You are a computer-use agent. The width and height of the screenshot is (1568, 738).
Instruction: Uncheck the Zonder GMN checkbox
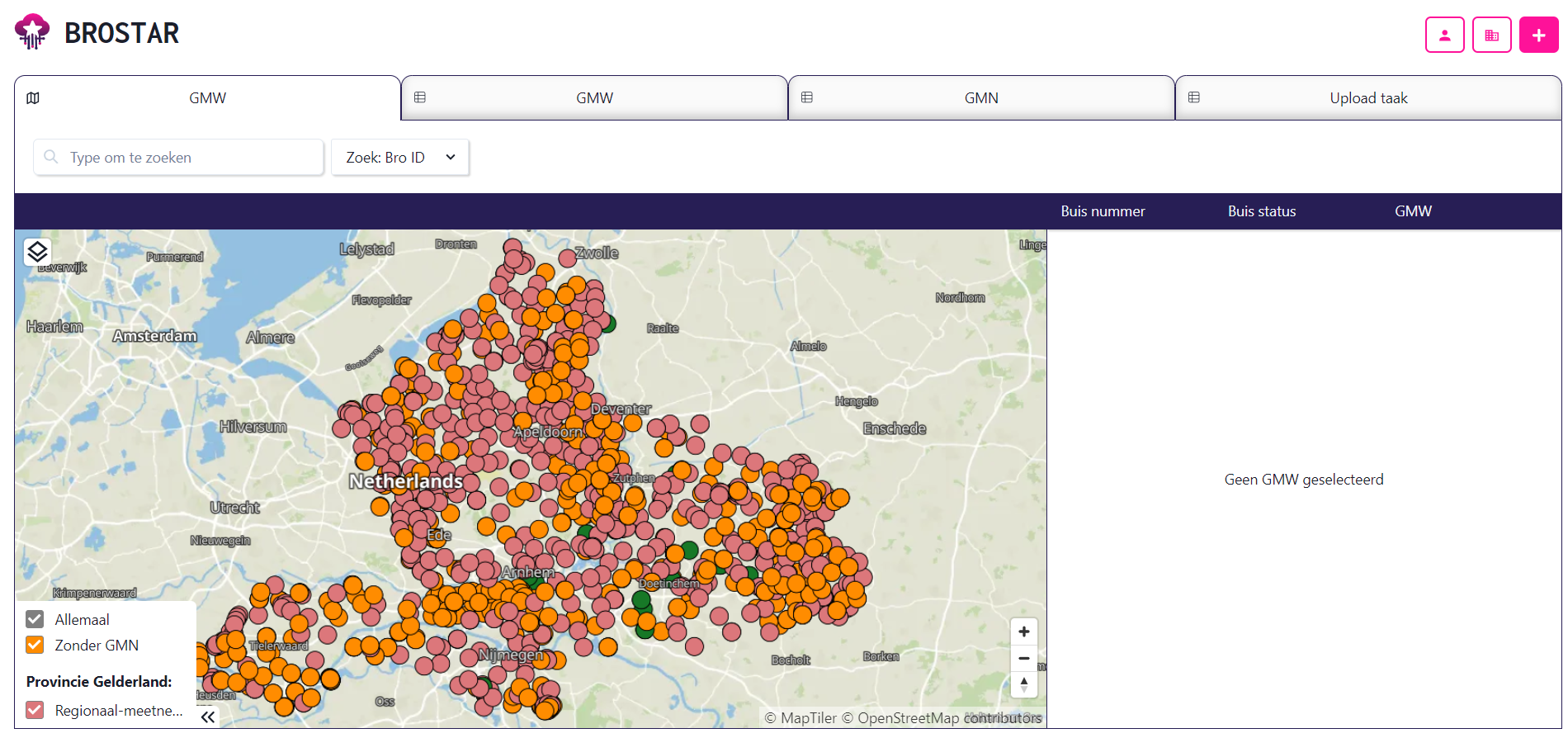35,645
